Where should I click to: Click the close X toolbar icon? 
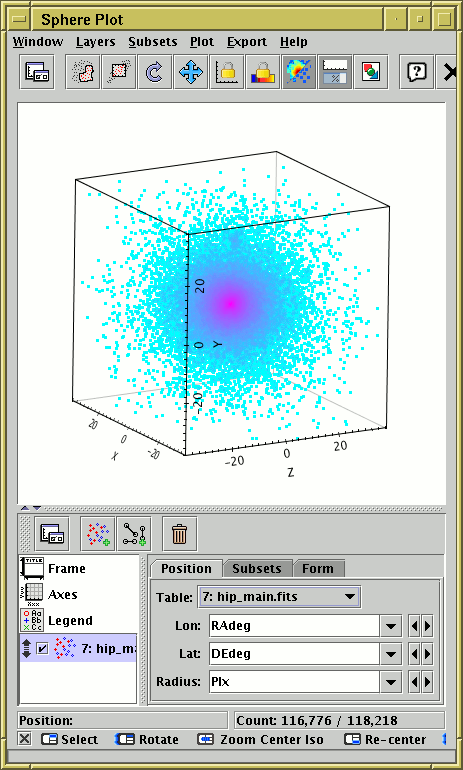pos(449,72)
